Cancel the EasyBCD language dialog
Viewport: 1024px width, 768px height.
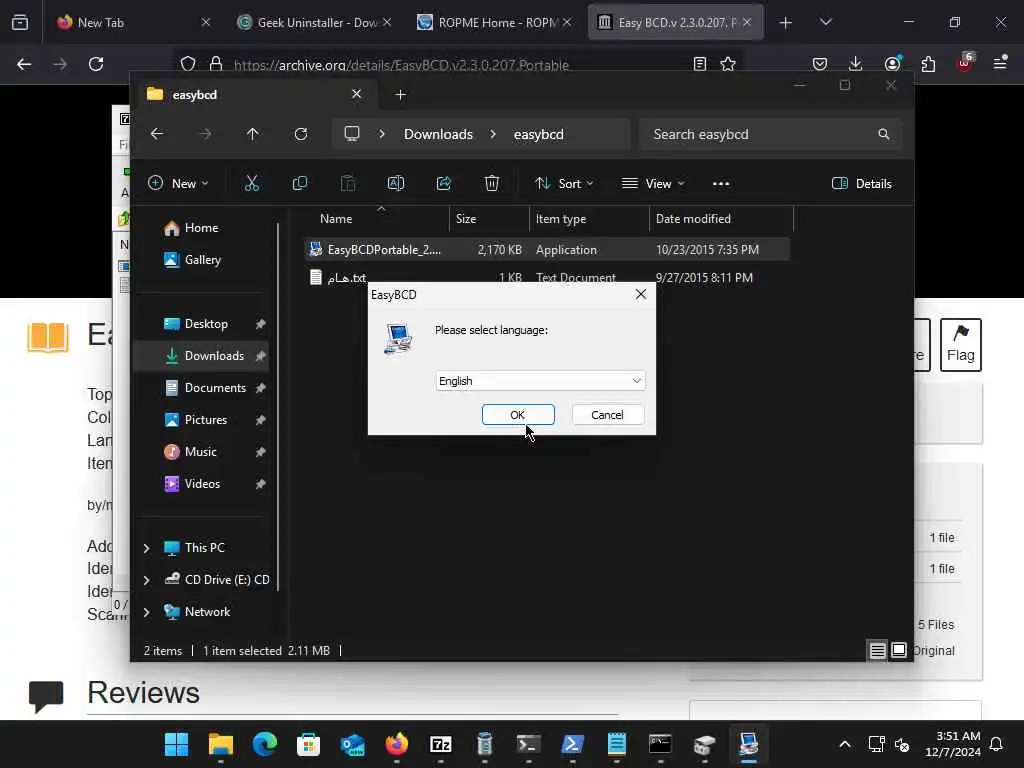(x=607, y=415)
